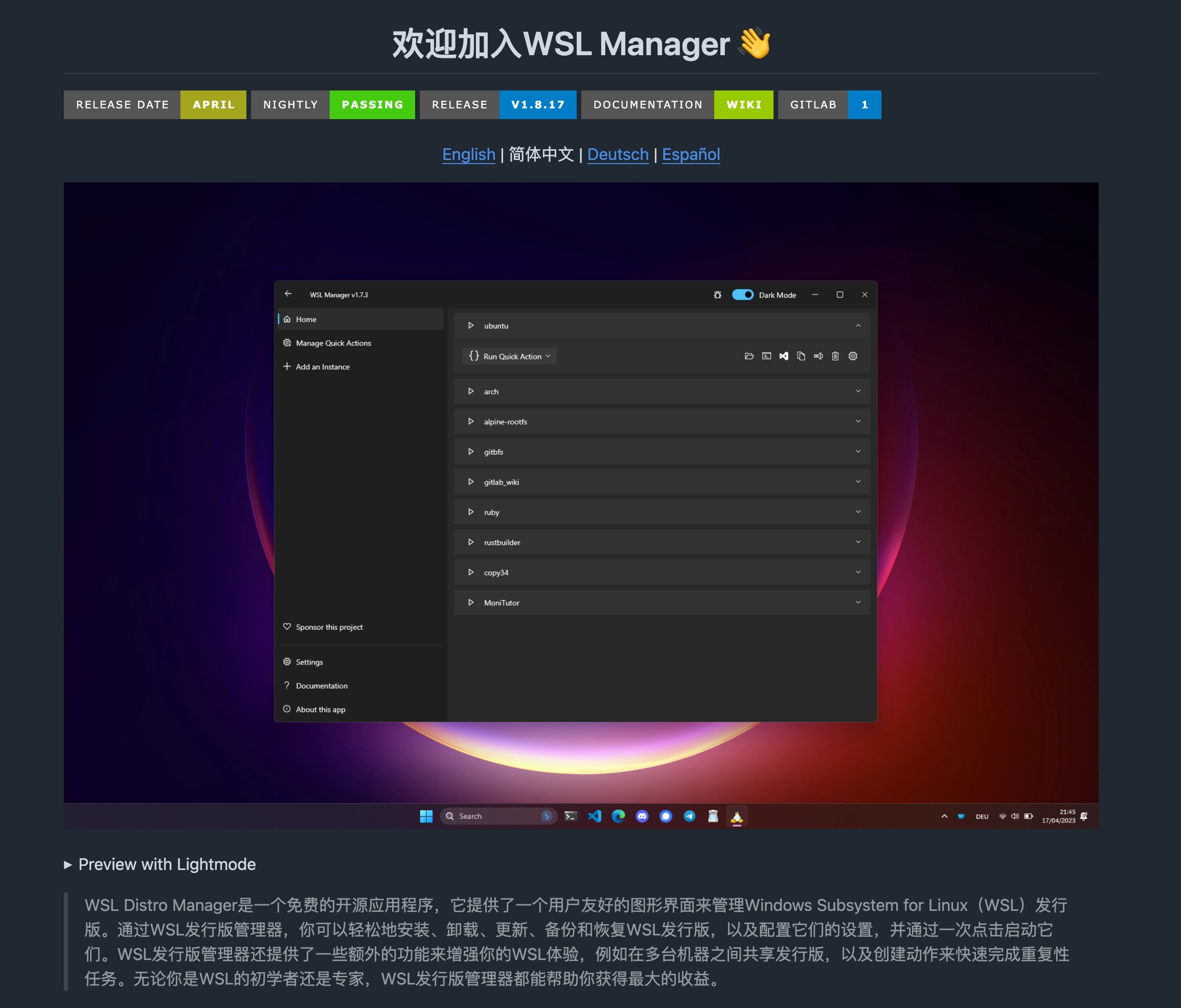Start the MoniTutor instance
1181x1008 pixels.
pyautogui.click(x=471, y=603)
